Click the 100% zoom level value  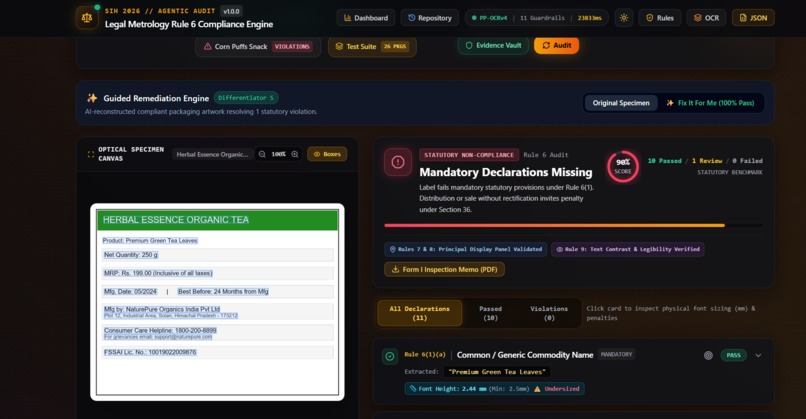pos(278,154)
